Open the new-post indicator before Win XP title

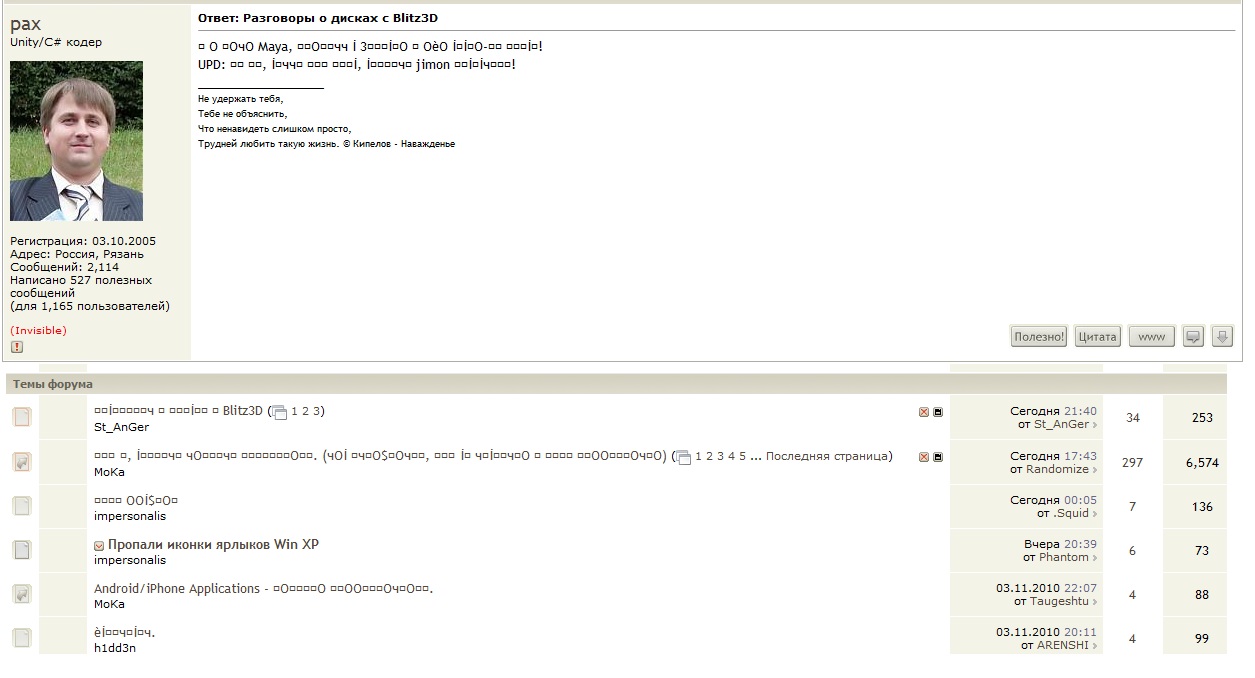coord(99,546)
